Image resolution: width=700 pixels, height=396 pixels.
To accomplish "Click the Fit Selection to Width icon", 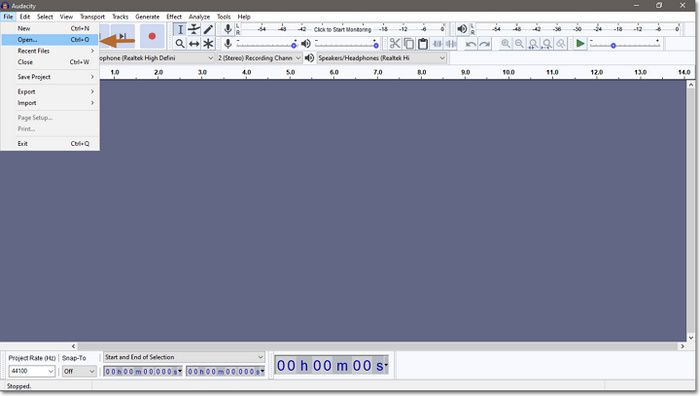I will [533, 44].
